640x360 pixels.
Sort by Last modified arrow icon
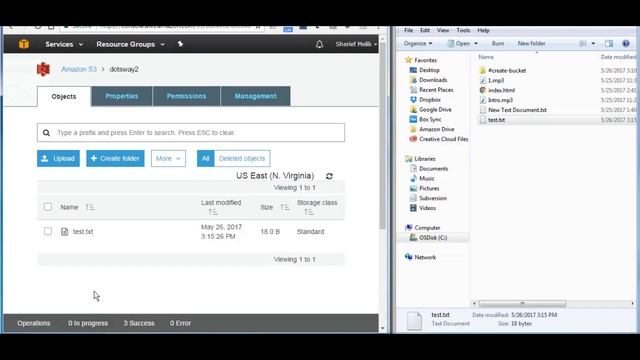click(213, 212)
